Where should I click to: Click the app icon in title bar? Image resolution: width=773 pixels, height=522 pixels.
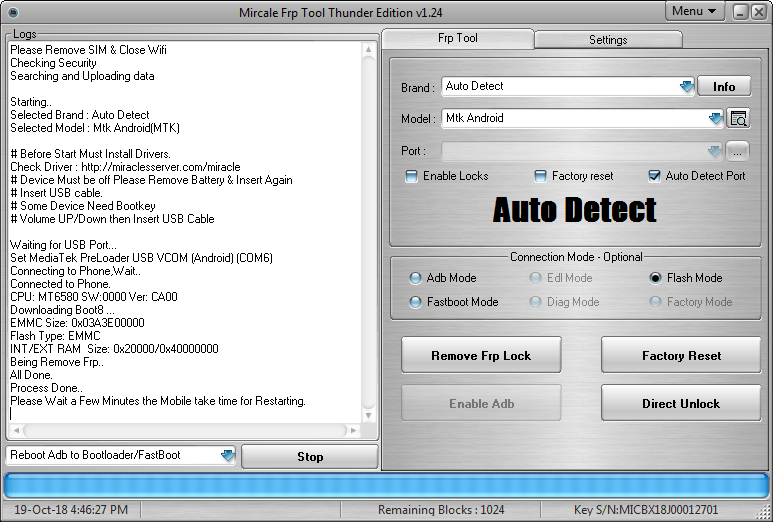(14, 12)
